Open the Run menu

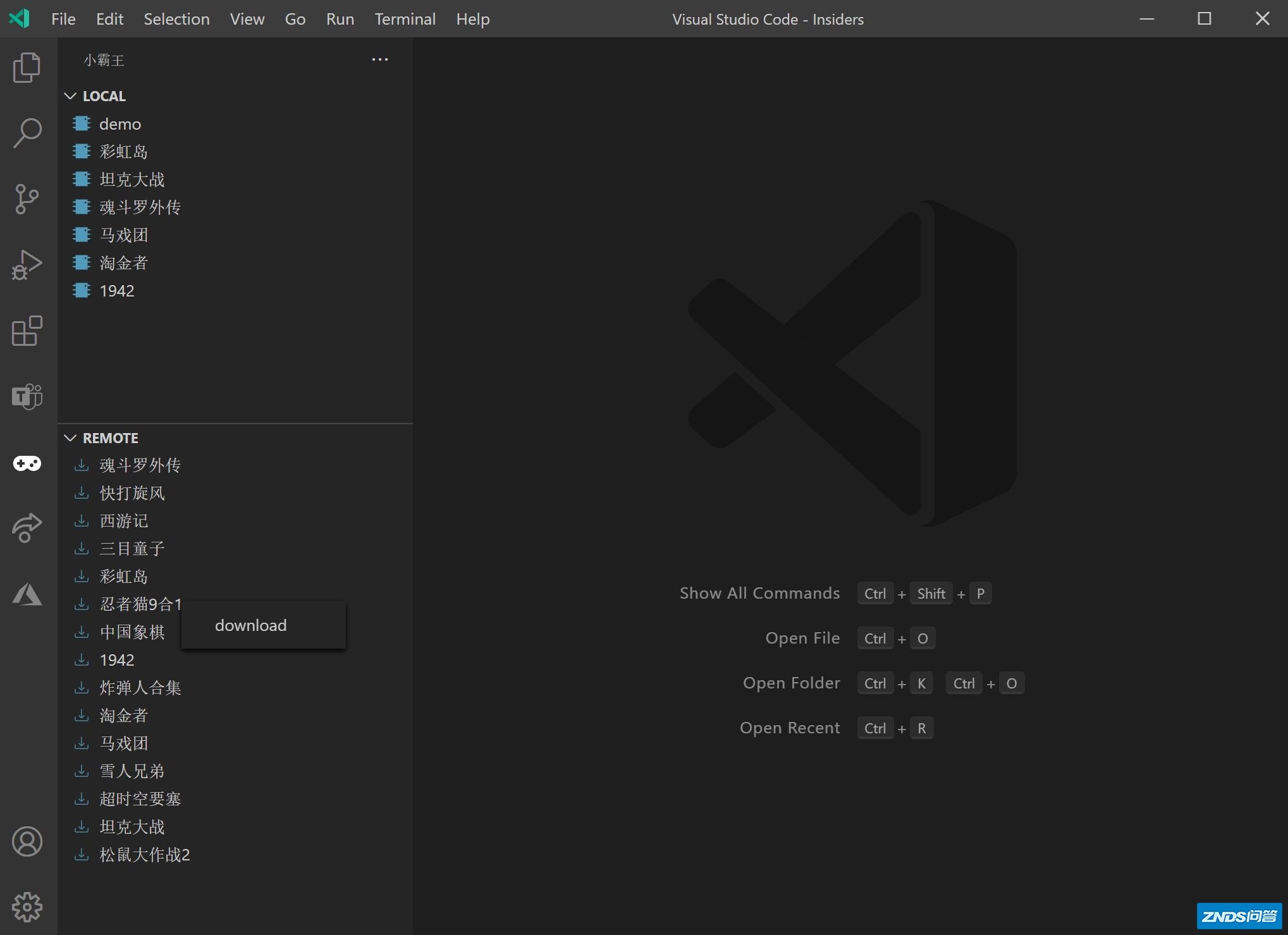click(340, 19)
